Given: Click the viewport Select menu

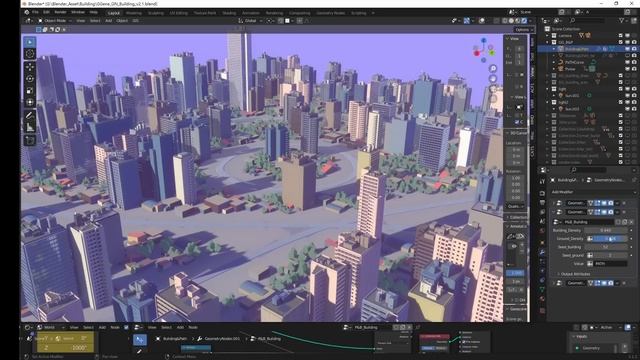Looking at the screenshot, I should pyautogui.click(x=95, y=20).
